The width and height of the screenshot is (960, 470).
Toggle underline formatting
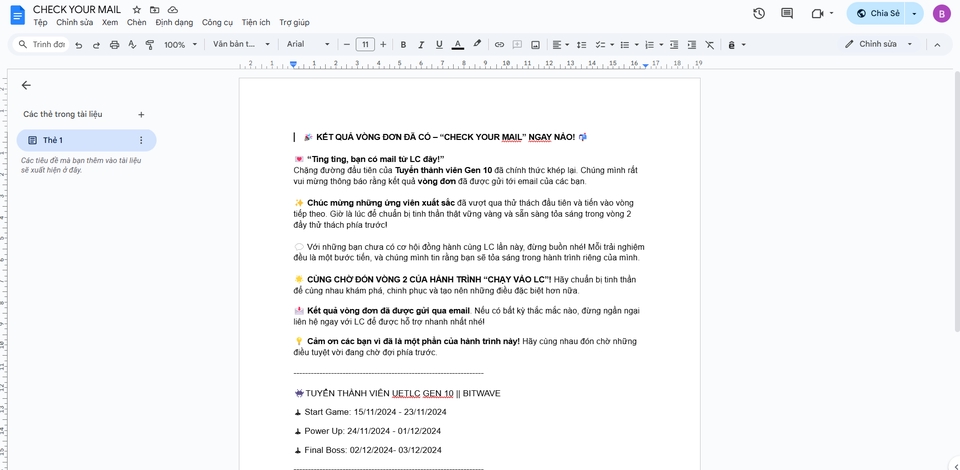pos(439,45)
